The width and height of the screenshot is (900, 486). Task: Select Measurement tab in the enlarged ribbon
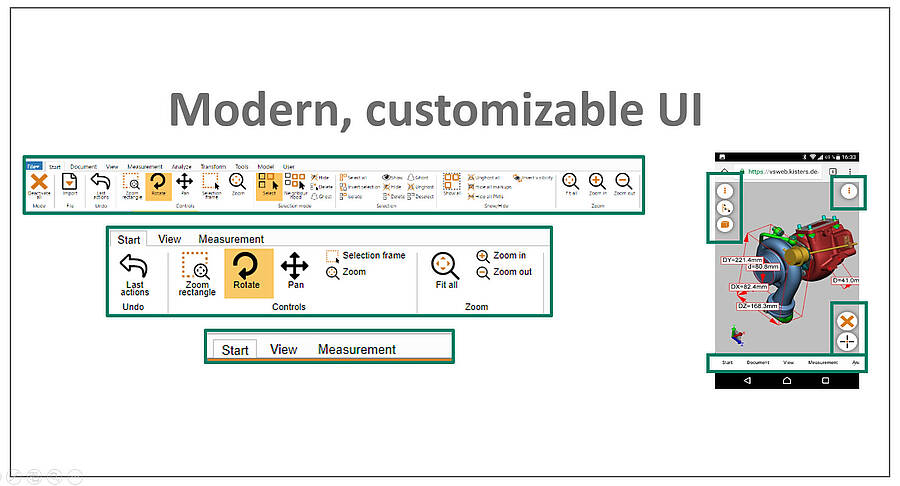click(x=231, y=239)
